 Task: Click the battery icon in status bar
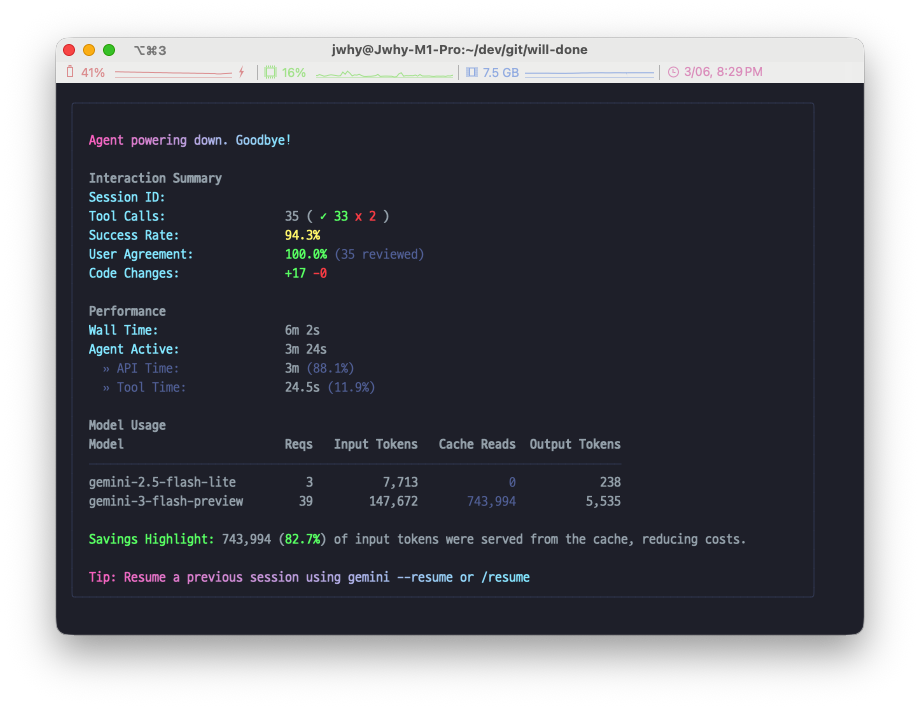tap(70, 72)
